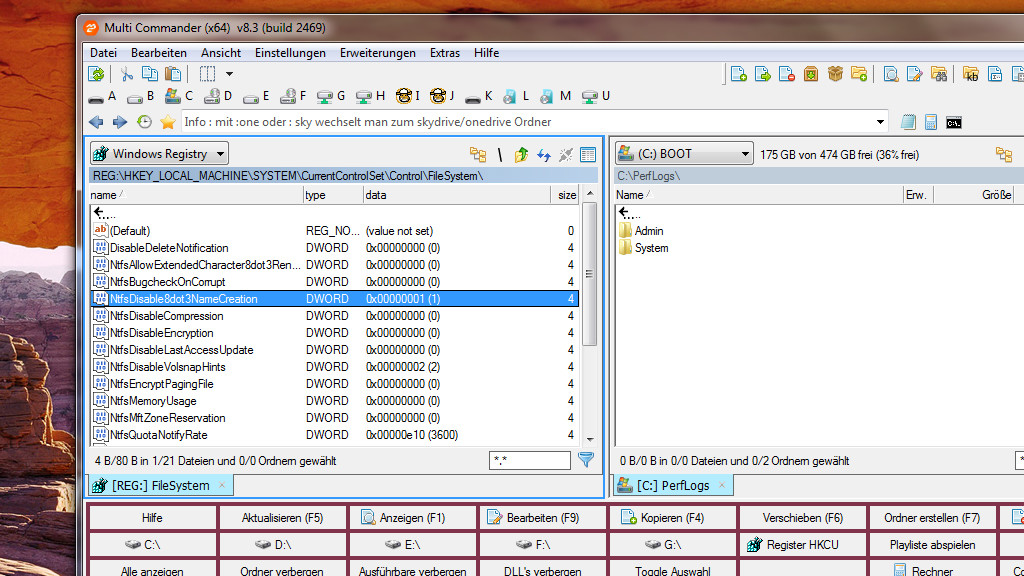Switch to drive G in drive bar
The height and width of the screenshot is (576, 1024).
coord(331,96)
